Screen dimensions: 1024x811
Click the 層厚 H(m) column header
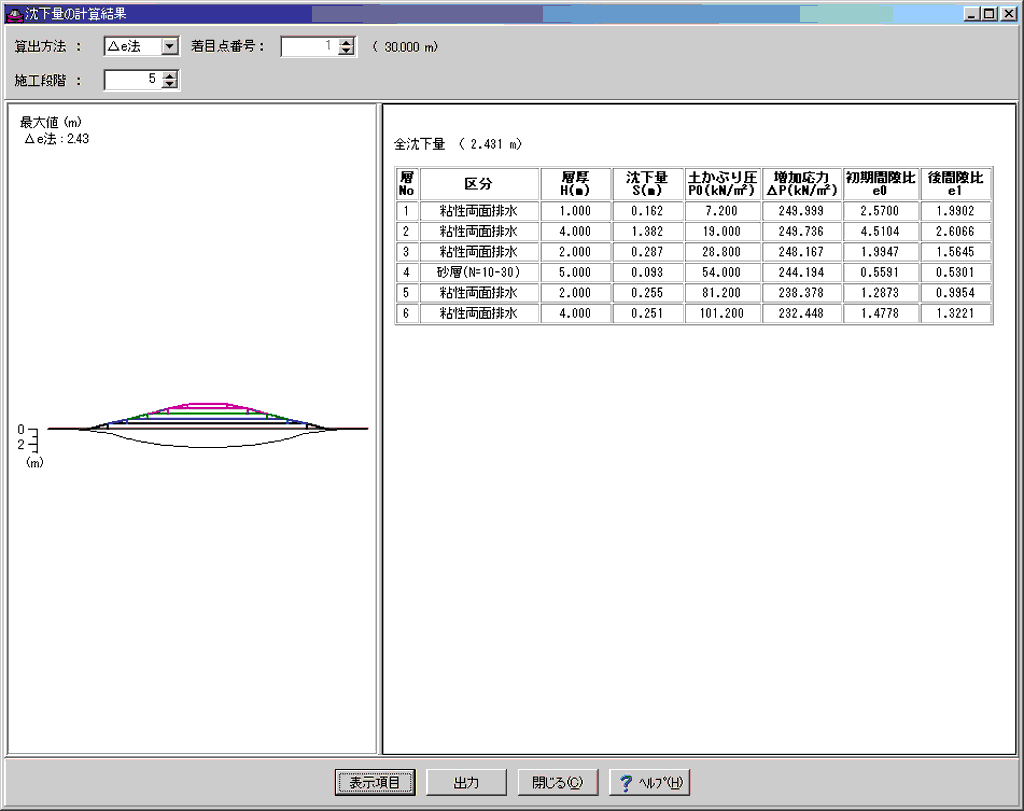[575, 183]
